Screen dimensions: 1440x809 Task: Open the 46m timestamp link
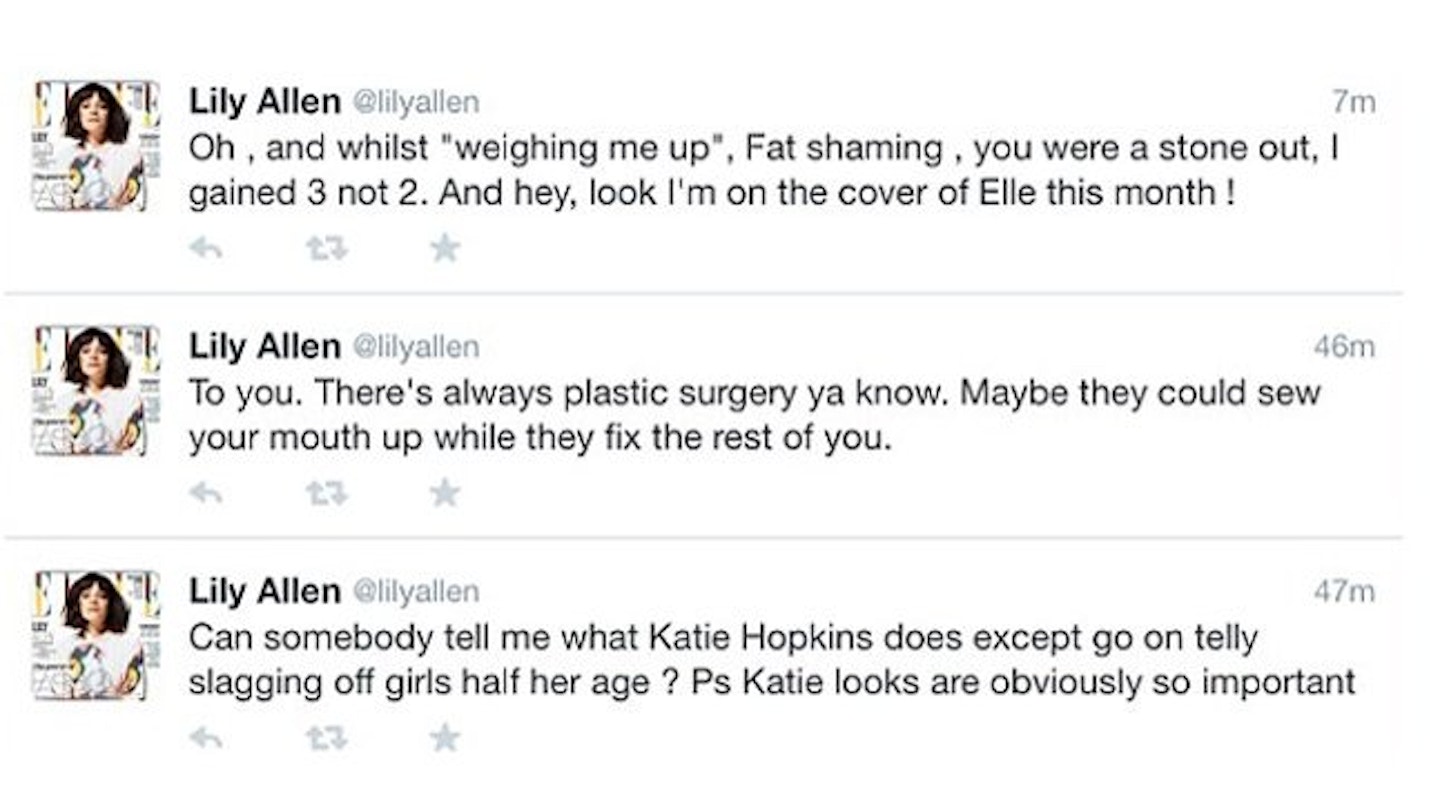click(1346, 347)
